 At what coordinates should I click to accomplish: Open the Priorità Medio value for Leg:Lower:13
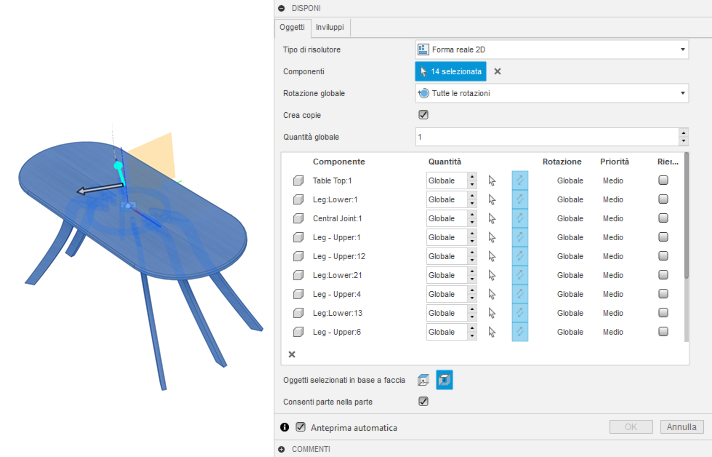(613, 313)
